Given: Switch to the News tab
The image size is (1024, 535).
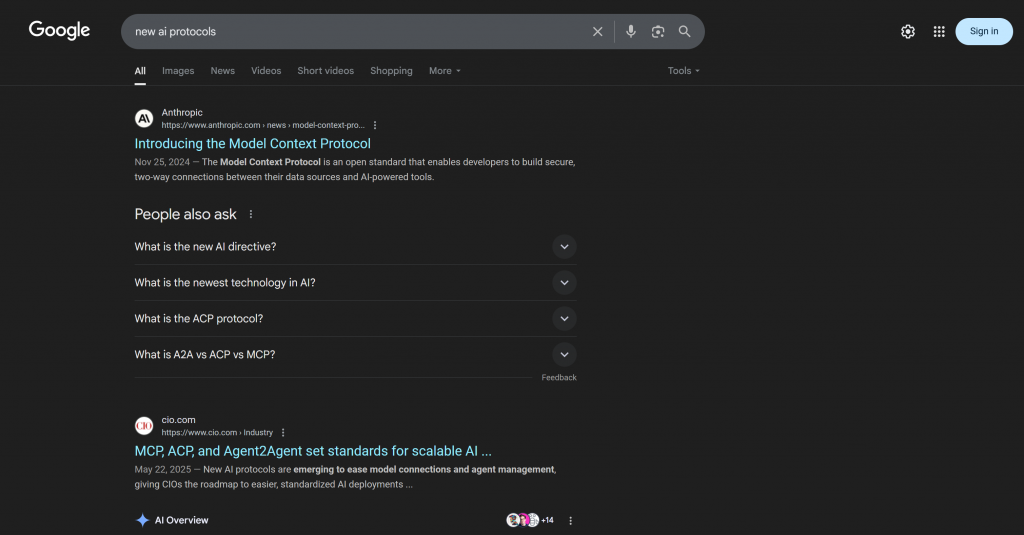Looking at the screenshot, I should point(222,71).
